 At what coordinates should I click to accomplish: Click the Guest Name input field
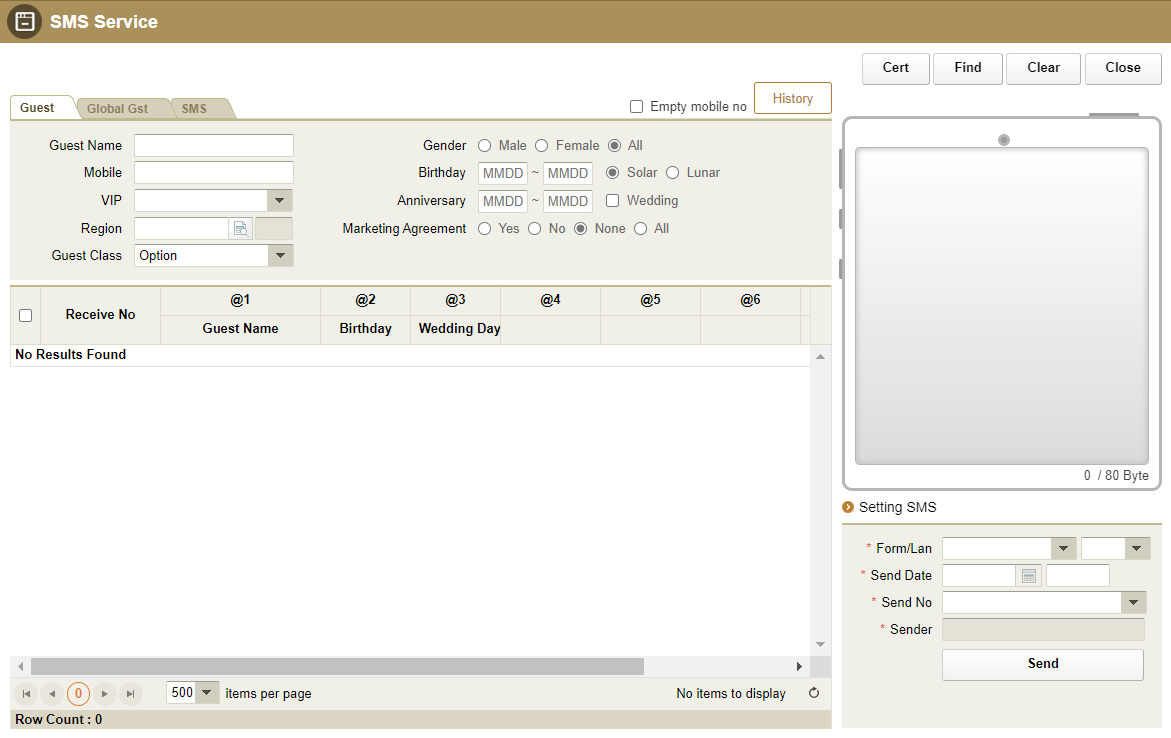pyautogui.click(x=214, y=146)
